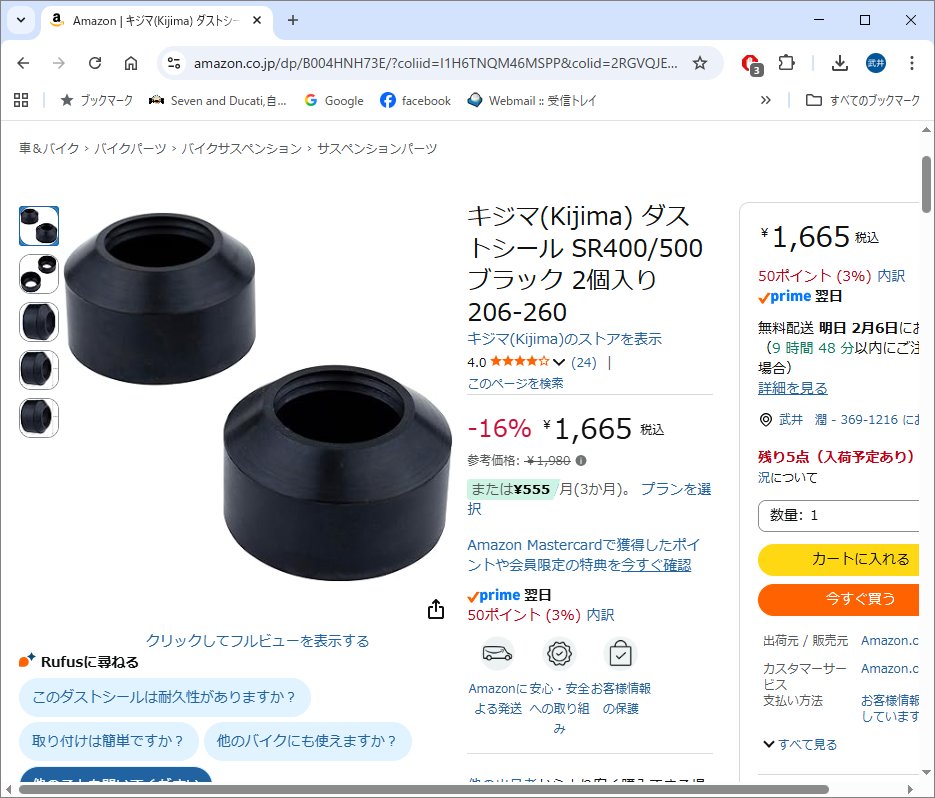Open a new browser tab
The height and width of the screenshot is (798, 935).
point(293,20)
